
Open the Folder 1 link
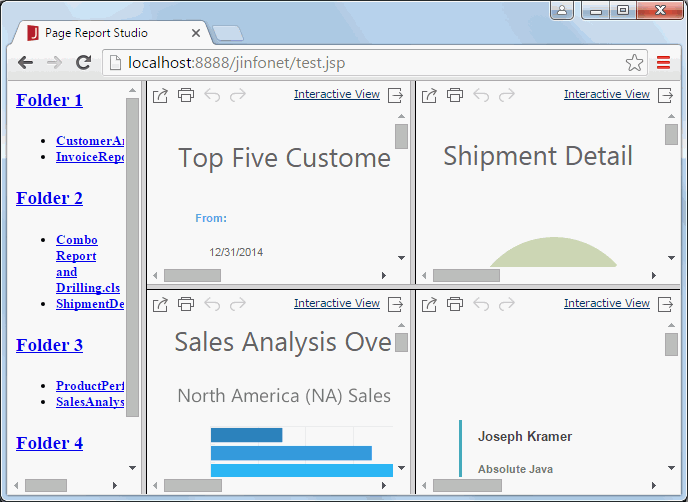50,100
